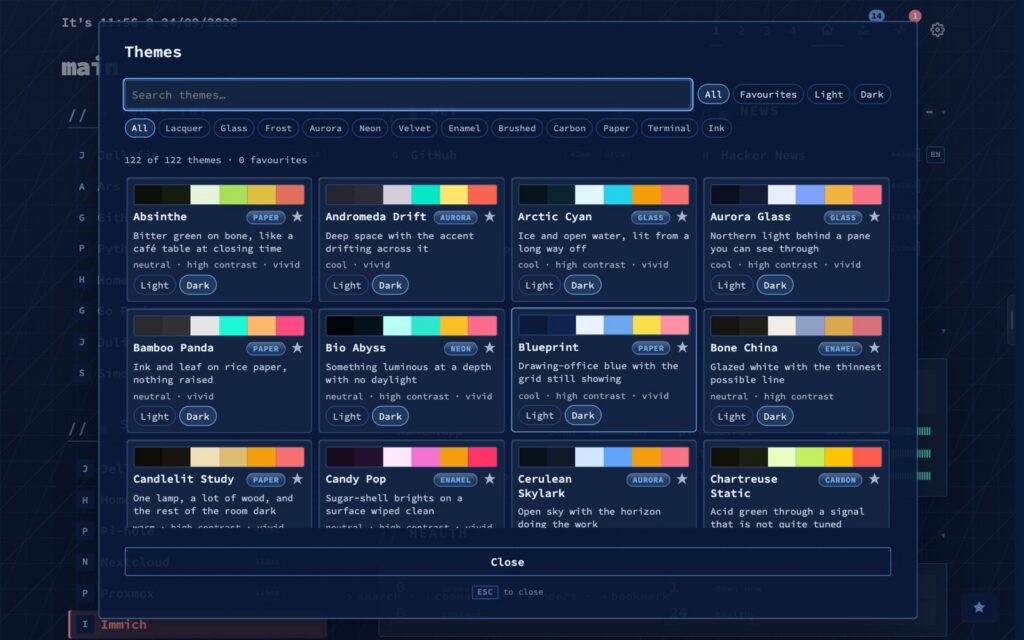Star the Cerulean Skylark theme
This screenshot has width=1024, height=640.
click(x=682, y=479)
